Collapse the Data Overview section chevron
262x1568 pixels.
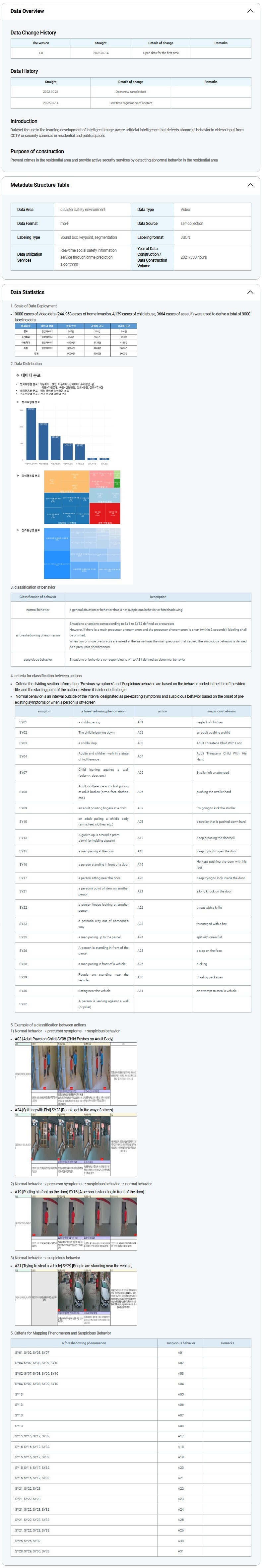tap(250, 11)
